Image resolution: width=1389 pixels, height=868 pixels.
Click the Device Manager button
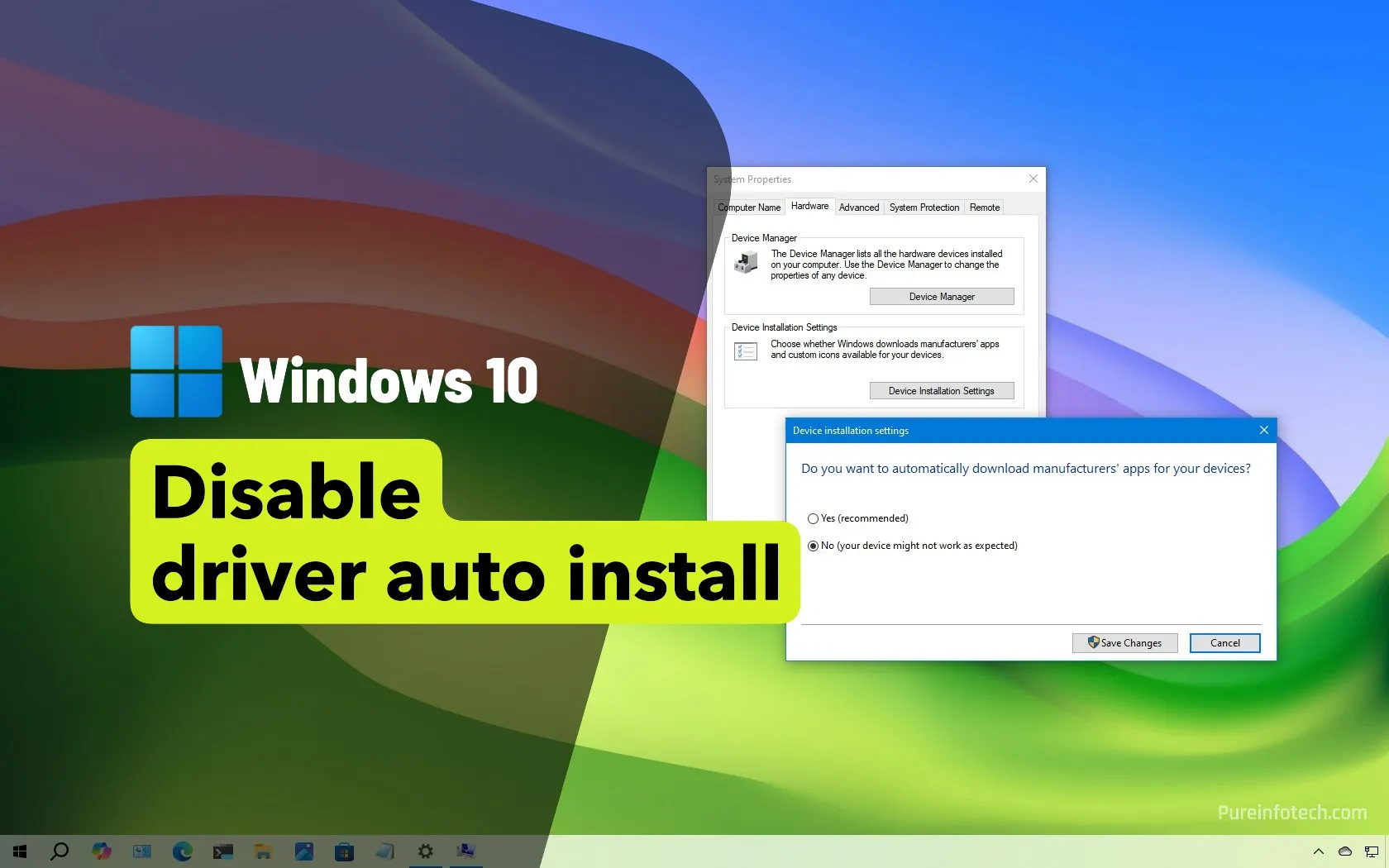click(942, 297)
